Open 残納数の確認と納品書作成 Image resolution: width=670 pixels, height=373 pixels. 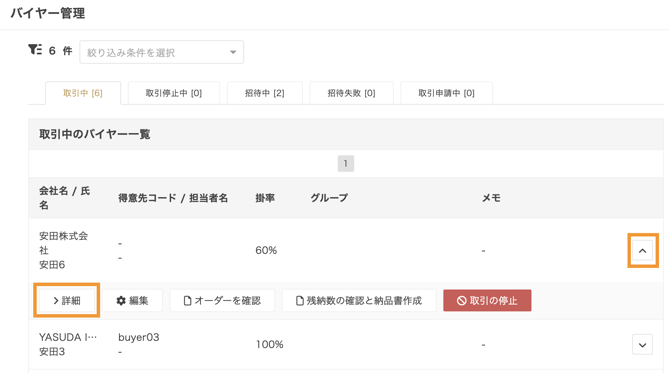coord(359,300)
